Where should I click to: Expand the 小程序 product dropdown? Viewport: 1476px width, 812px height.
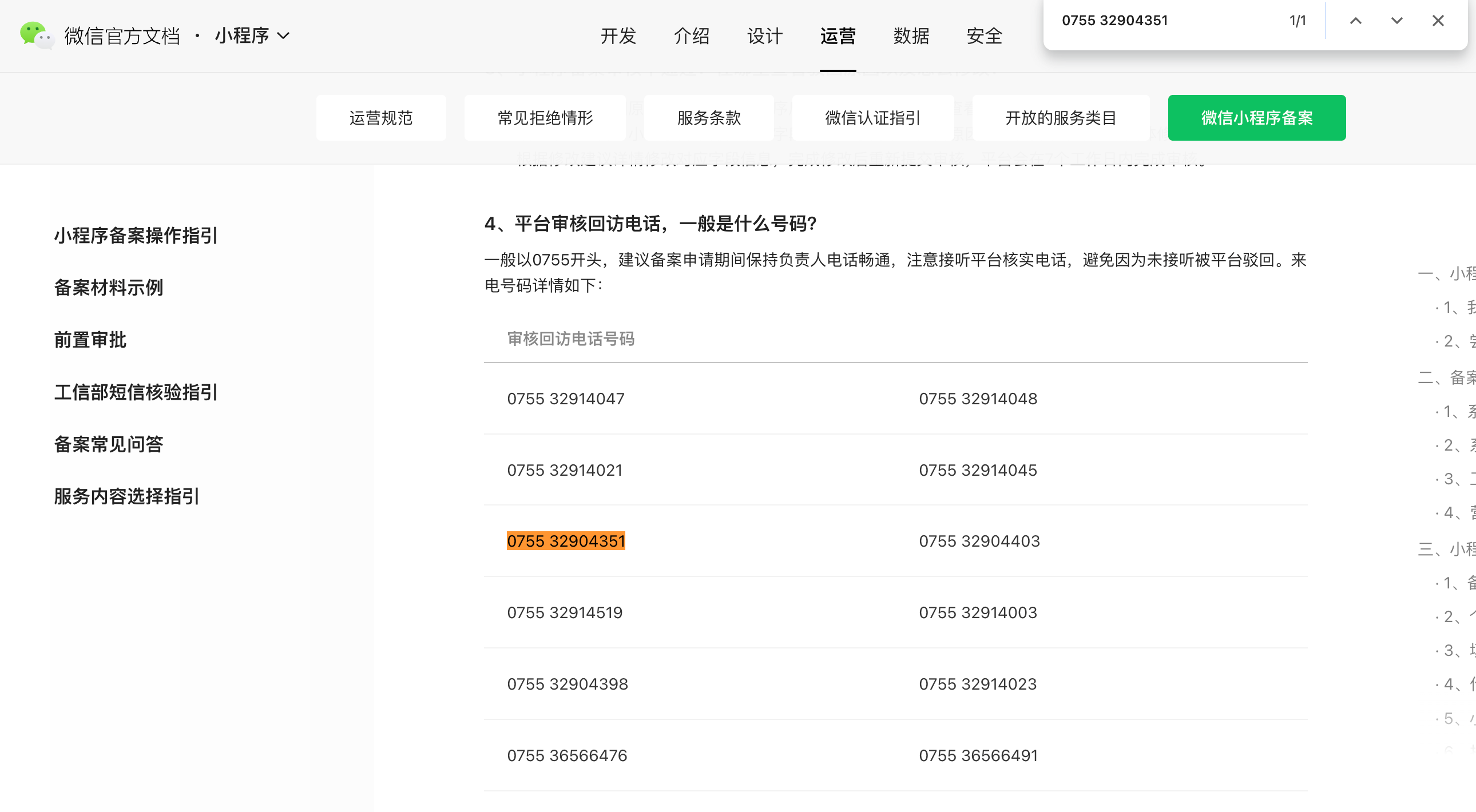(x=252, y=35)
